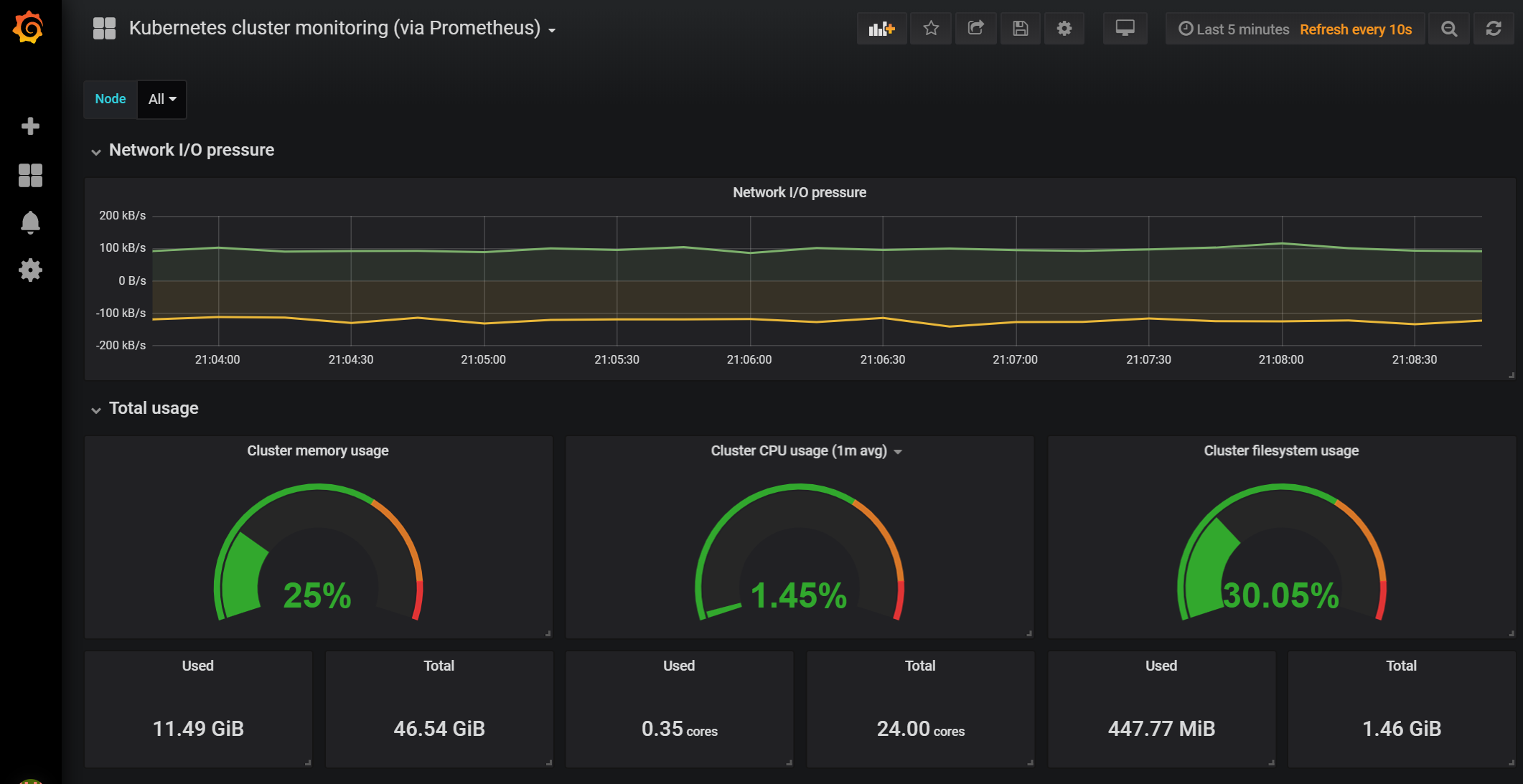Click the 21:06:00 time axis label

pos(749,359)
